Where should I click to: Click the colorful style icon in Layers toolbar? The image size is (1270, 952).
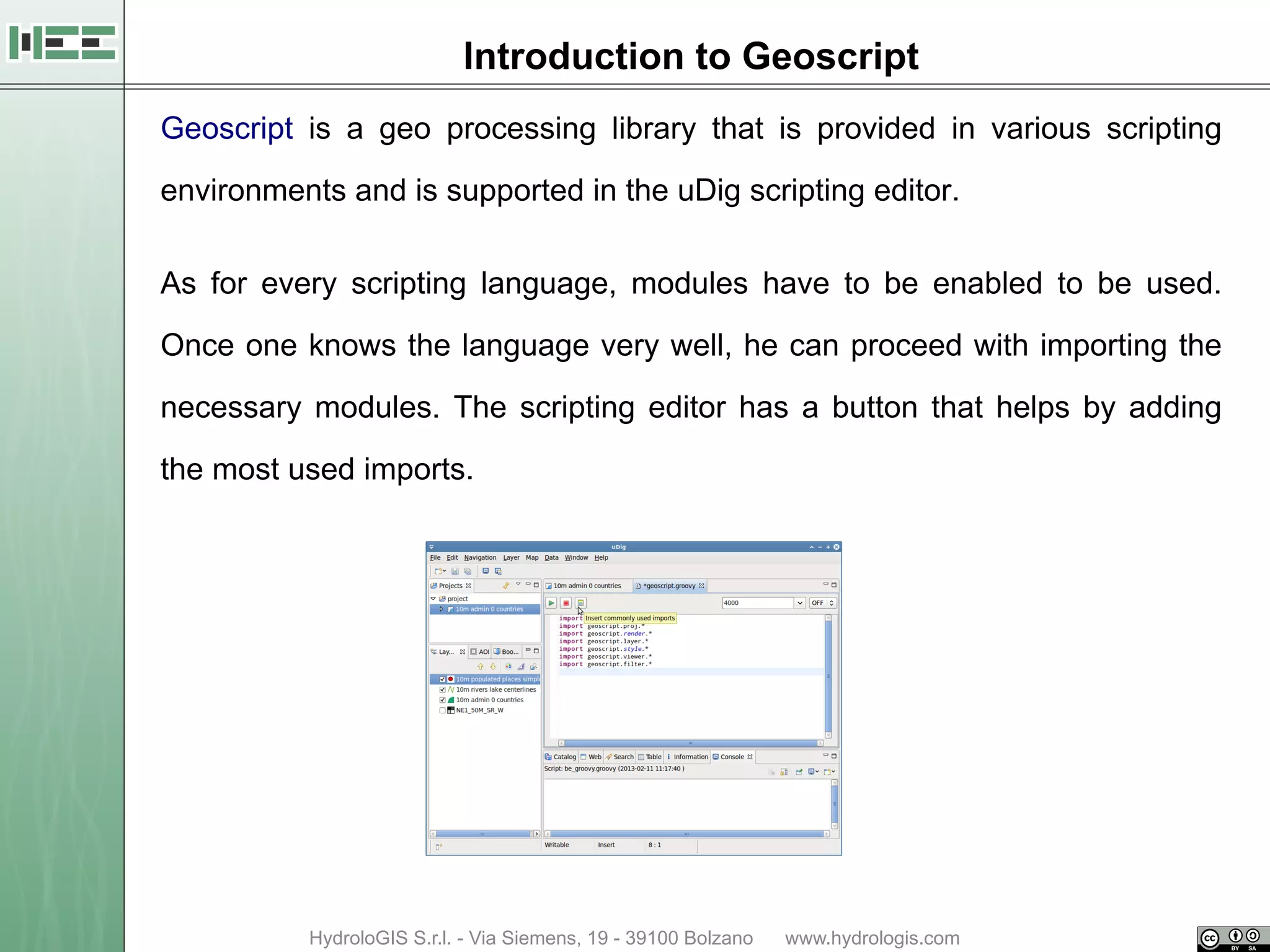pyautogui.click(x=508, y=667)
